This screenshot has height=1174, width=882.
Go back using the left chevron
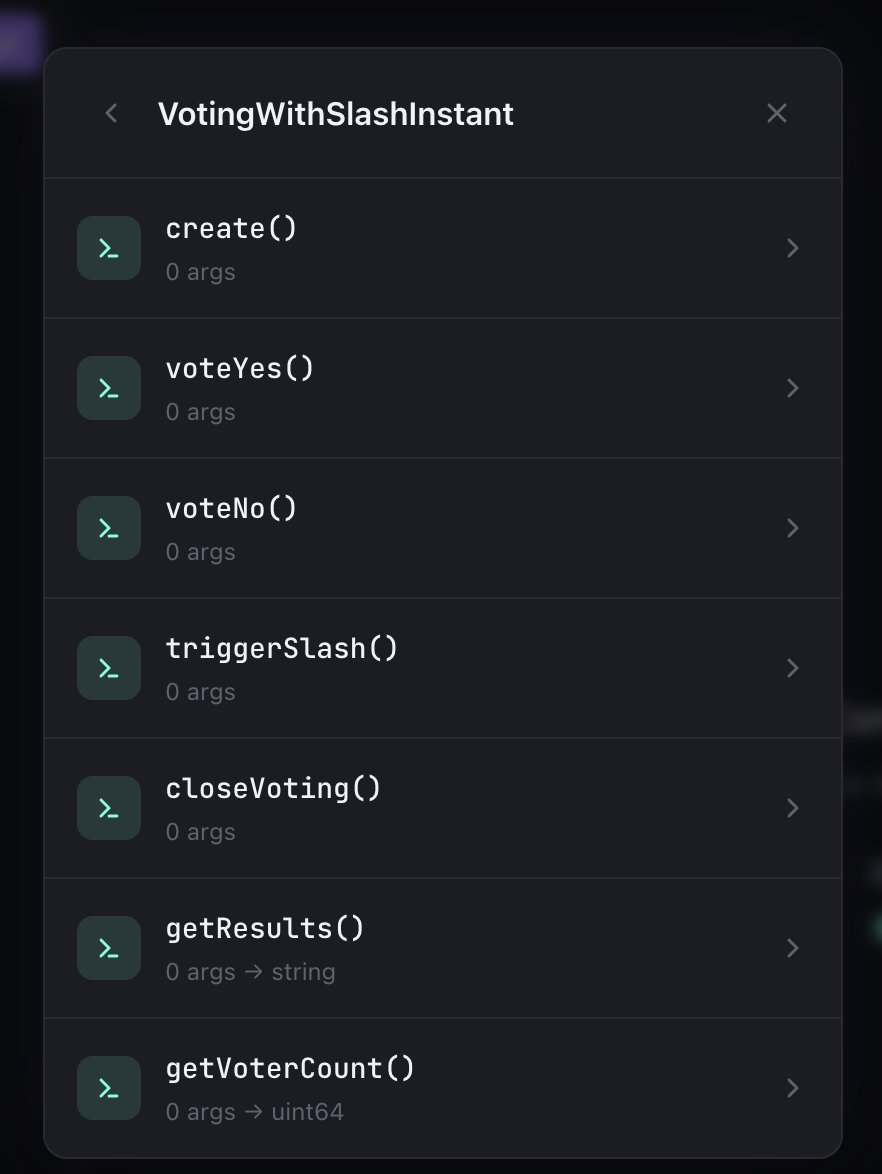112,114
